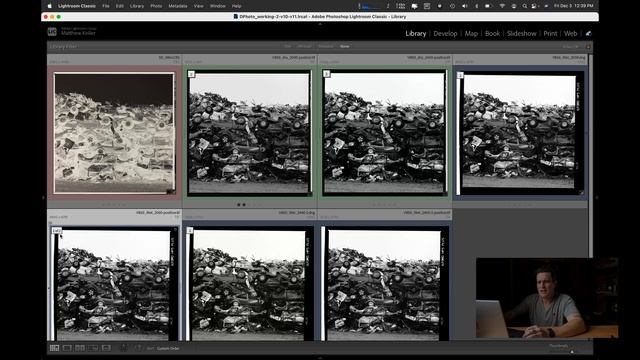Select the Text library filter
Viewport: 640px width, 360px height.
pyautogui.click(x=287, y=47)
